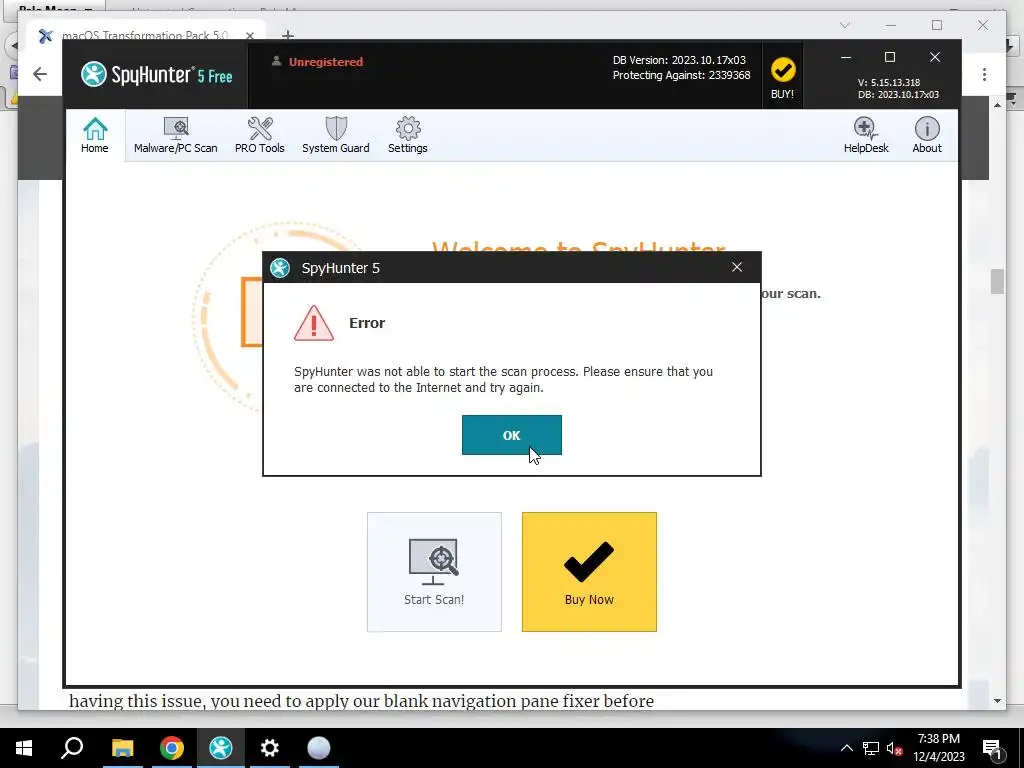Close the SpyHunter main window

935,57
